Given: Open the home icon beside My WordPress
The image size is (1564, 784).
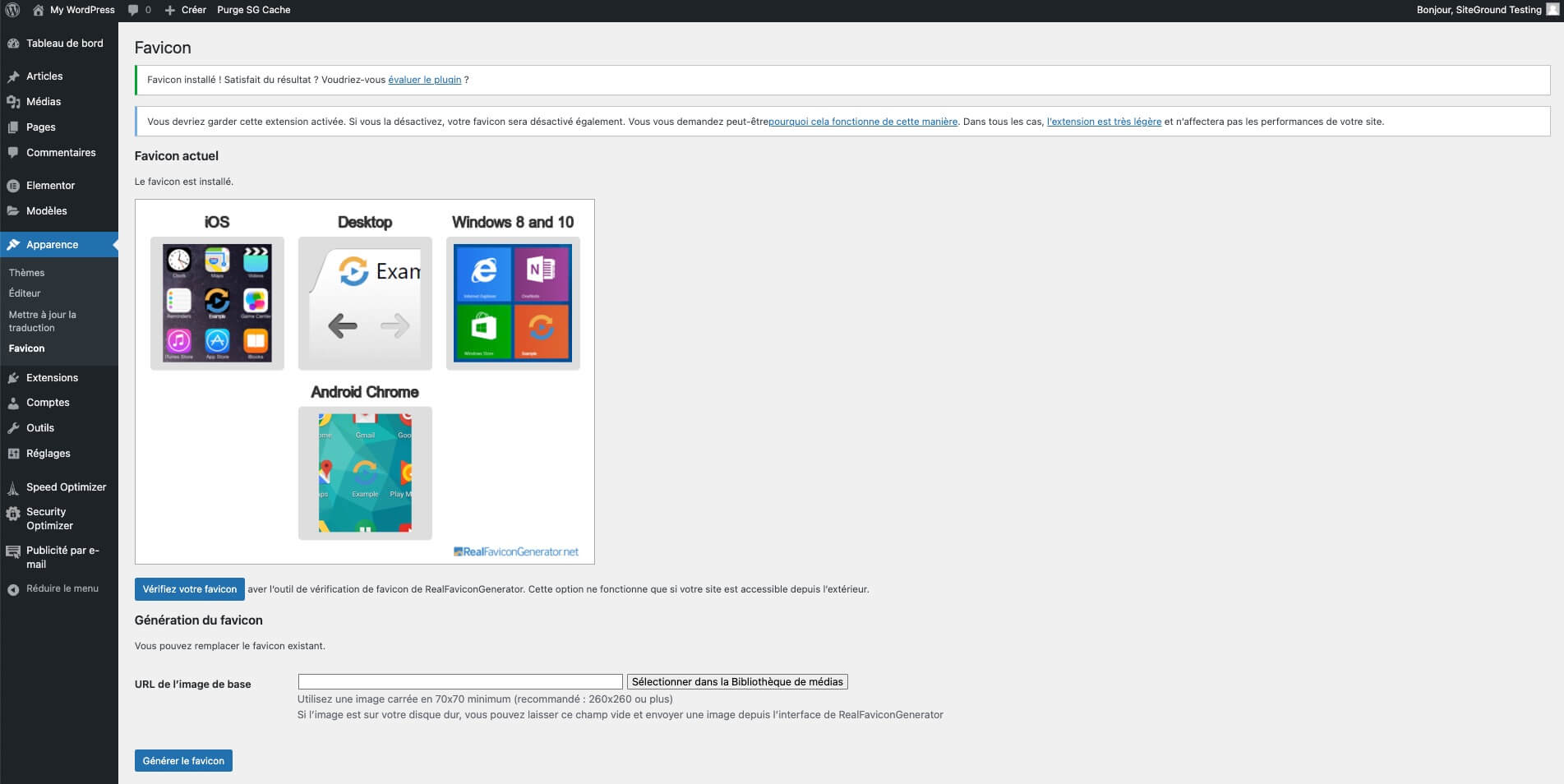Looking at the screenshot, I should pos(39,10).
